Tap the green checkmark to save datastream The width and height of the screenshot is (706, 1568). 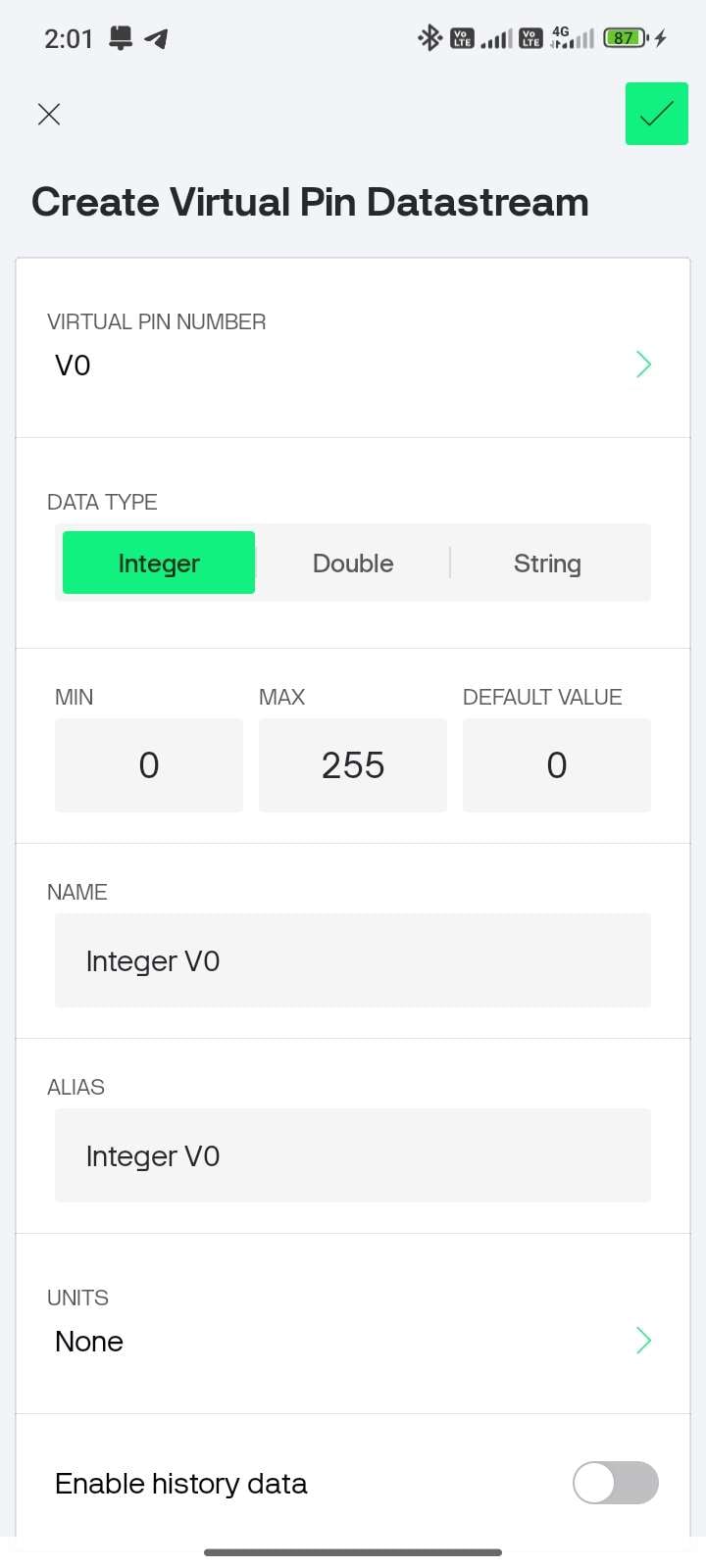click(656, 114)
